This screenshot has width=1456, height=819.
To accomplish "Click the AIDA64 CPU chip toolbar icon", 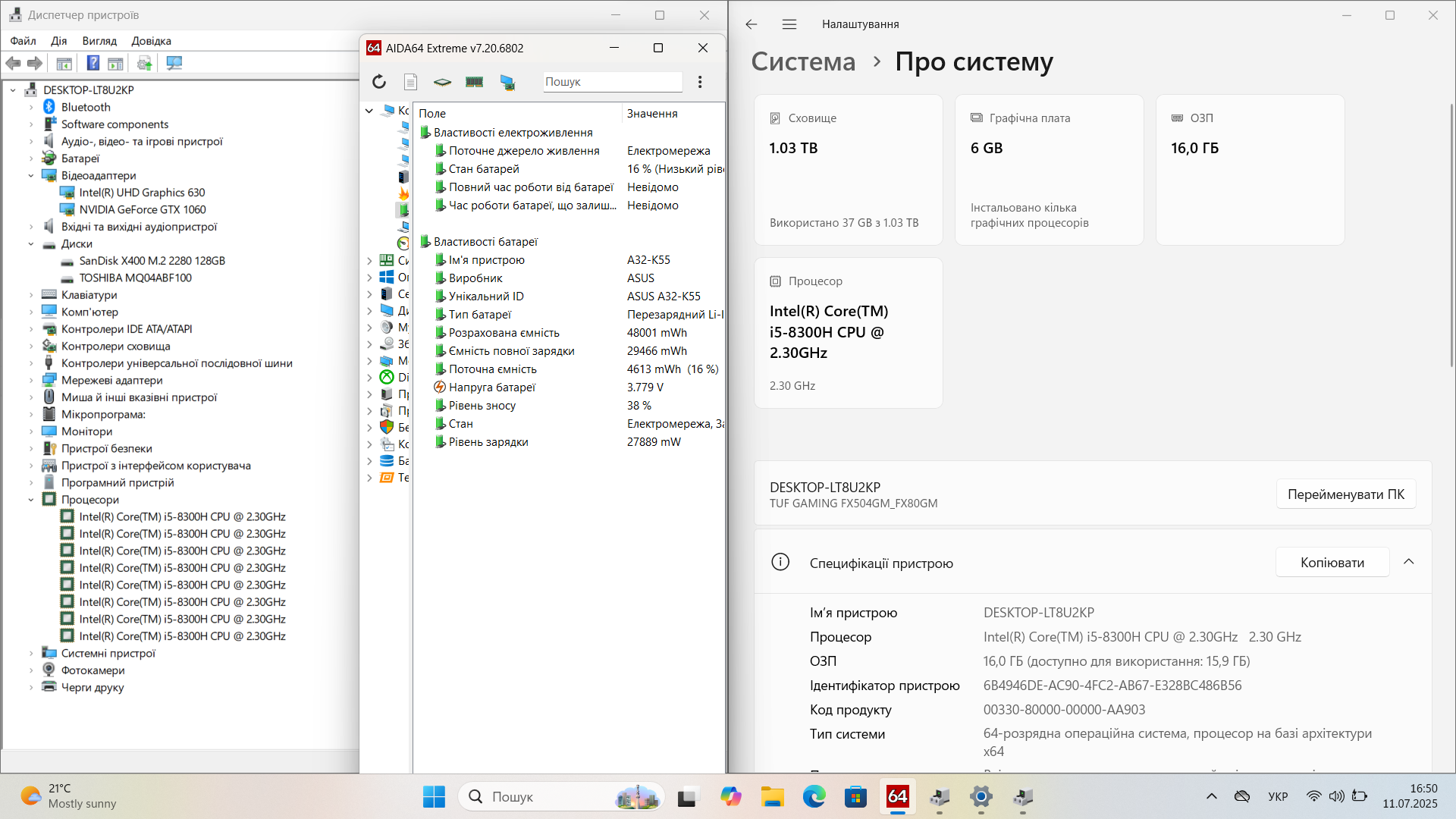I will click(442, 82).
